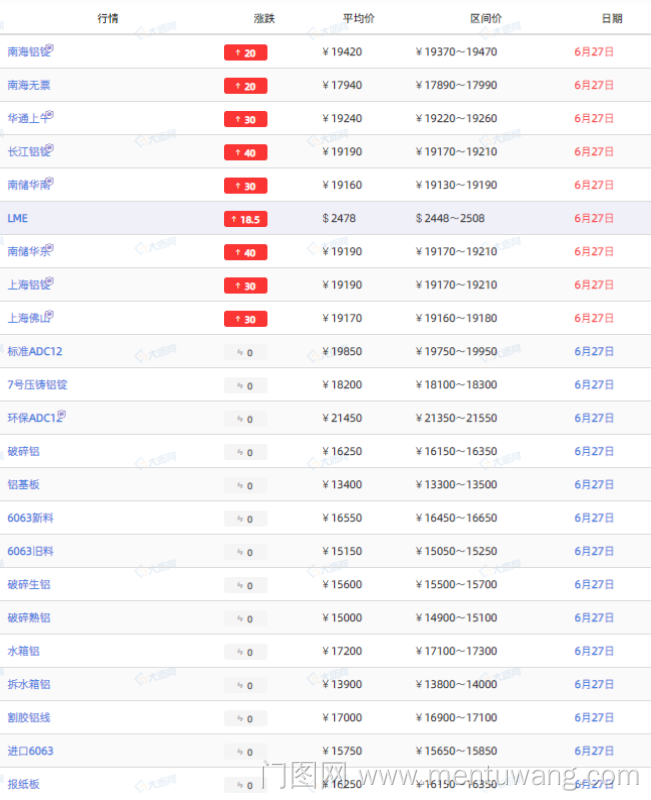
Task: Open the LME price row link
Action: 17,218
